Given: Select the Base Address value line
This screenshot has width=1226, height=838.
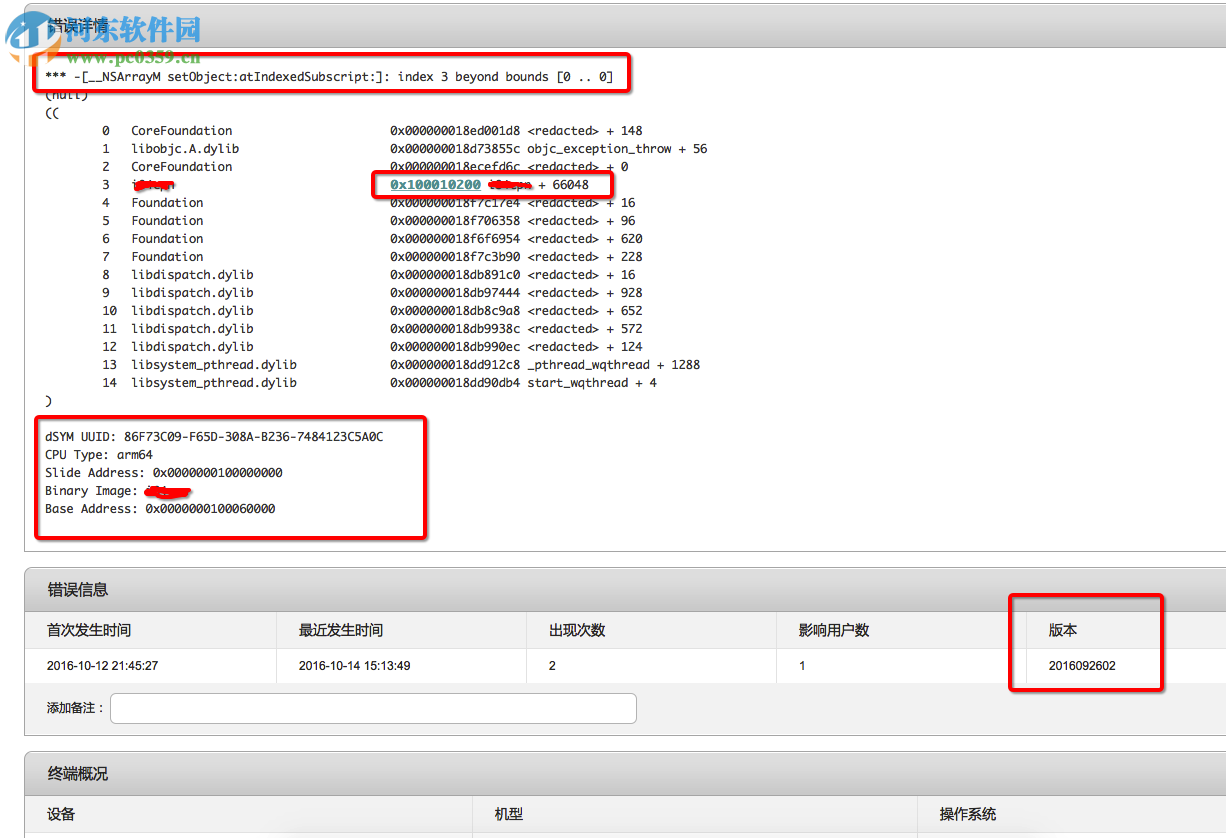Looking at the screenshot, I should coord(160,509).
